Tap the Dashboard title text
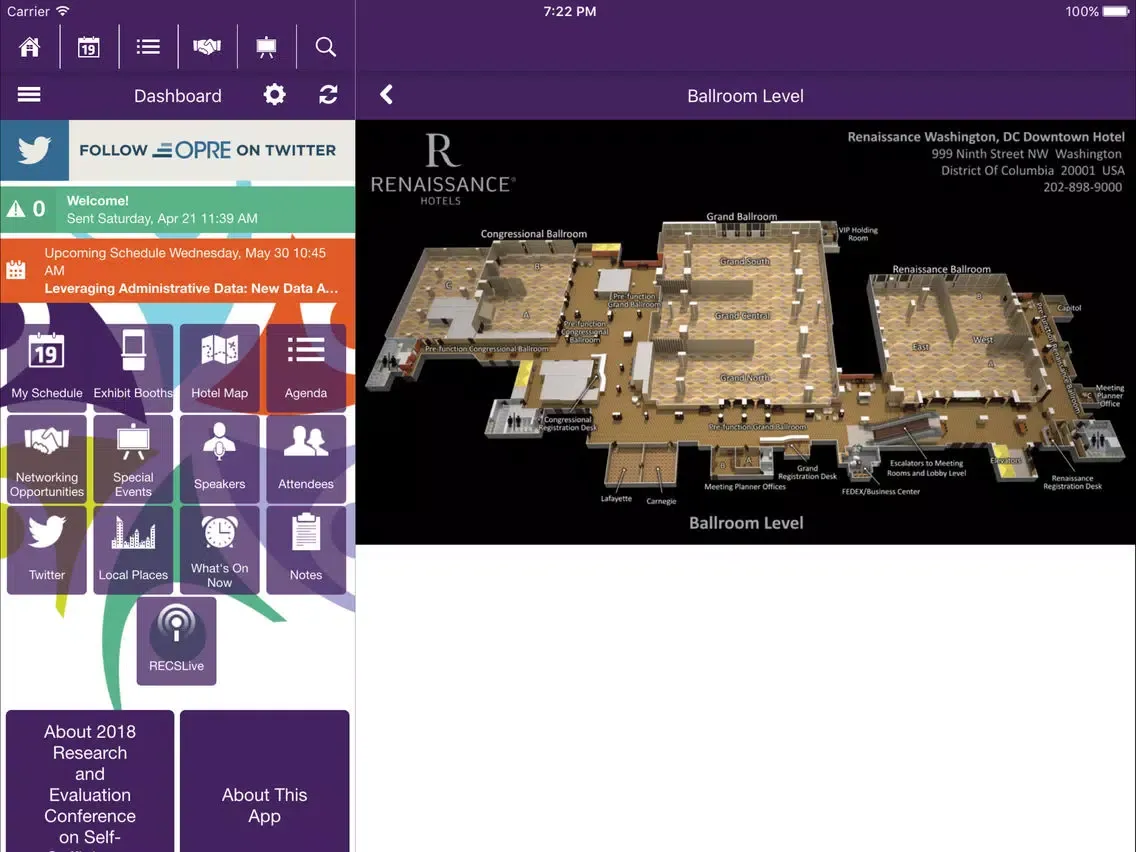The height and width of the screenshot is (852, 1136). tap(178, 96)
